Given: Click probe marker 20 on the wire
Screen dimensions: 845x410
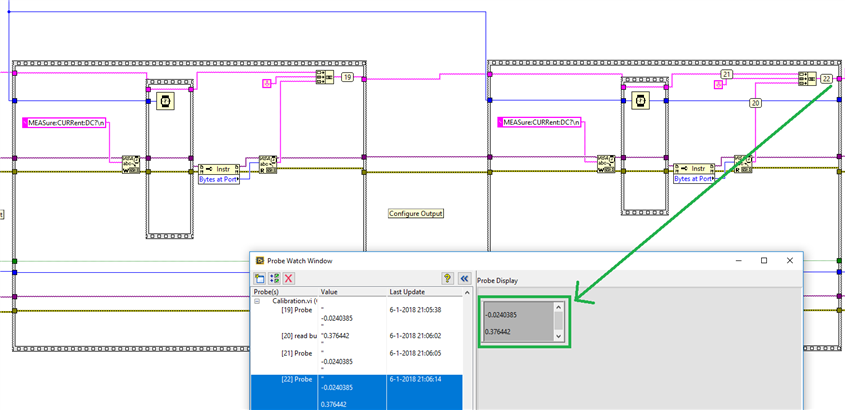Looking at the screenshot, I should point(756,102).
